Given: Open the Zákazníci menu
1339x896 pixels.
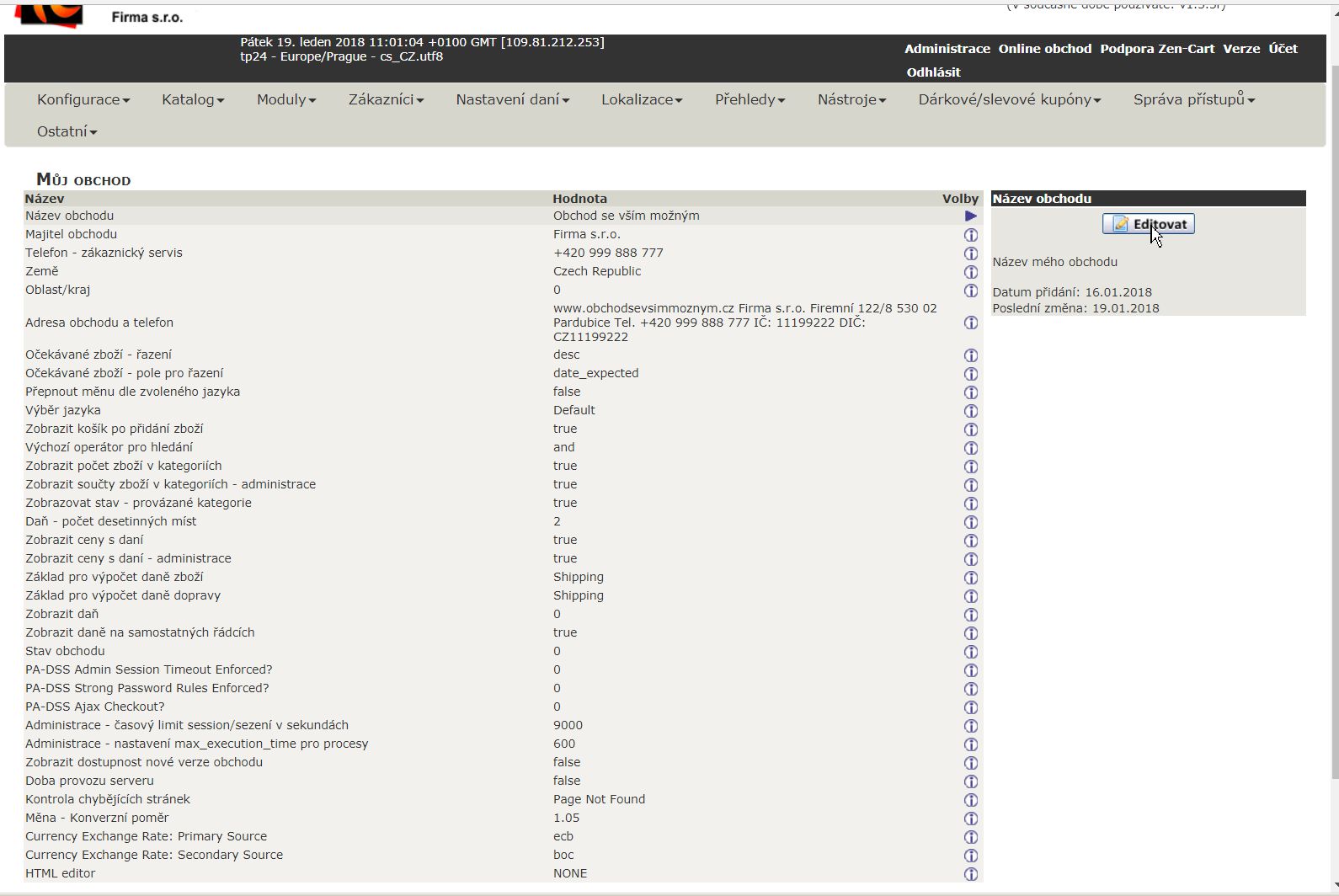Looking at the screenshot, I should pyautogui.click(x=386, y=99).
